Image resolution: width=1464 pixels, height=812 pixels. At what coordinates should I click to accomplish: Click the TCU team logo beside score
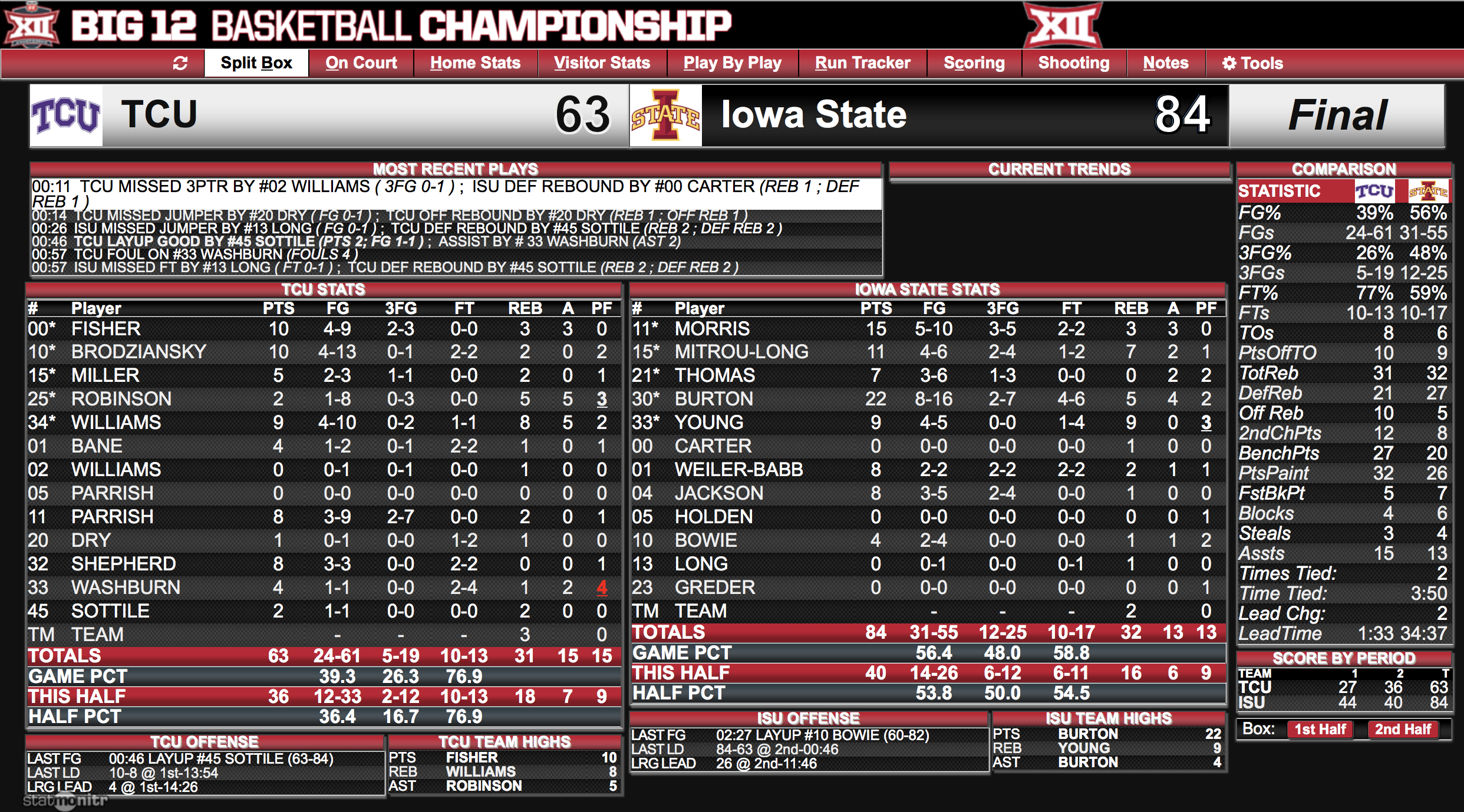(x=66, y=115)
